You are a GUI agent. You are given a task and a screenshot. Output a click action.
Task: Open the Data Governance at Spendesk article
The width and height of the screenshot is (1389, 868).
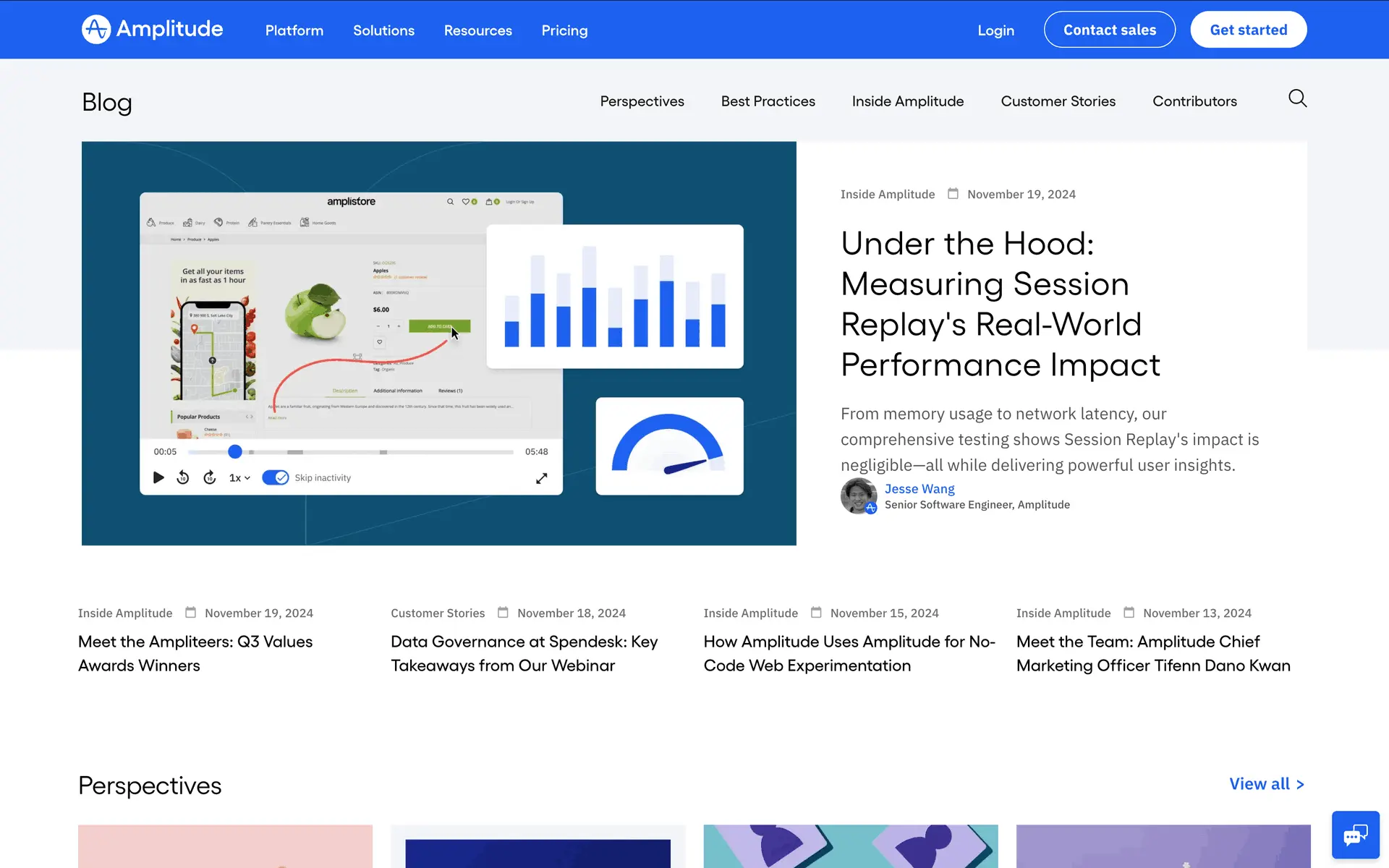524,653
